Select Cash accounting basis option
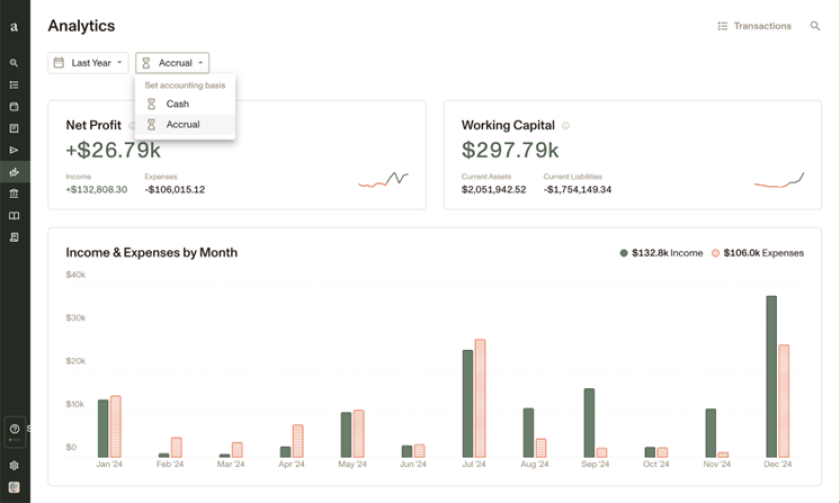 pos(177,104)
